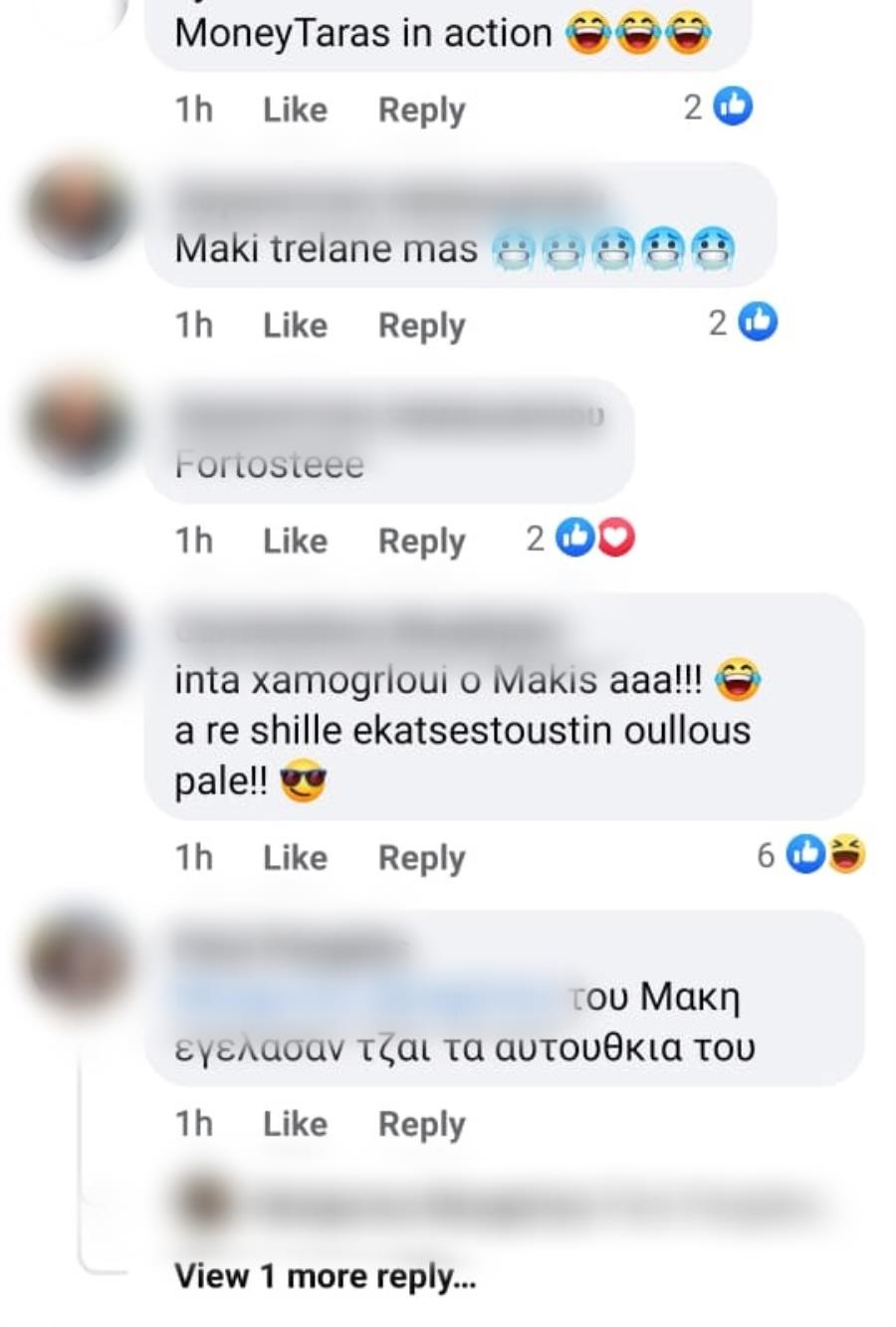The width and height of the screenshot is (896, 1327).
Task: Click like reaction icon on xamogrloui comment
Action: pos(806,854)
